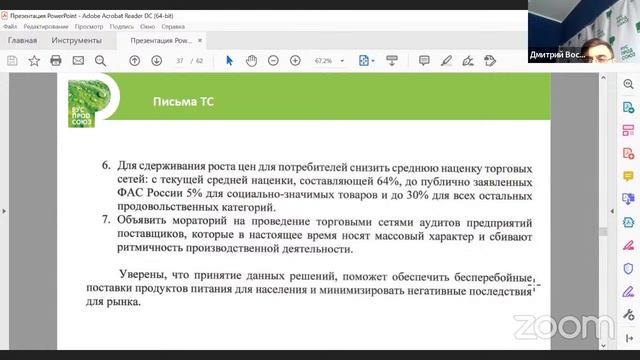Open Export PDF tool in sidebar
Image resolution: width=640 pixels, height=360 pixels.
(x=629, y=107)
